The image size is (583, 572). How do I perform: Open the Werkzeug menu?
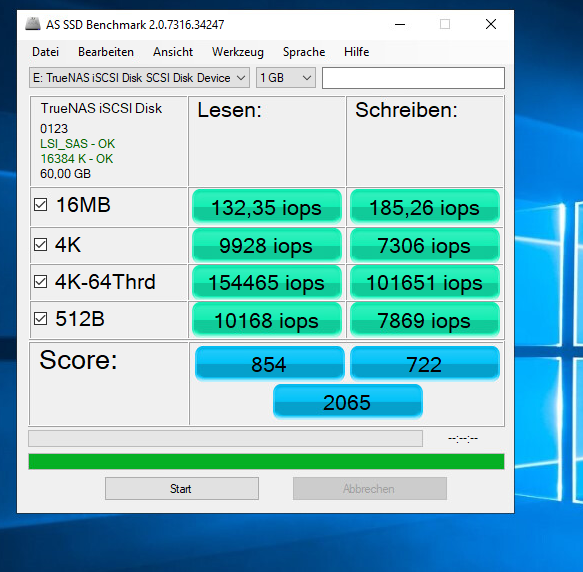238,52
